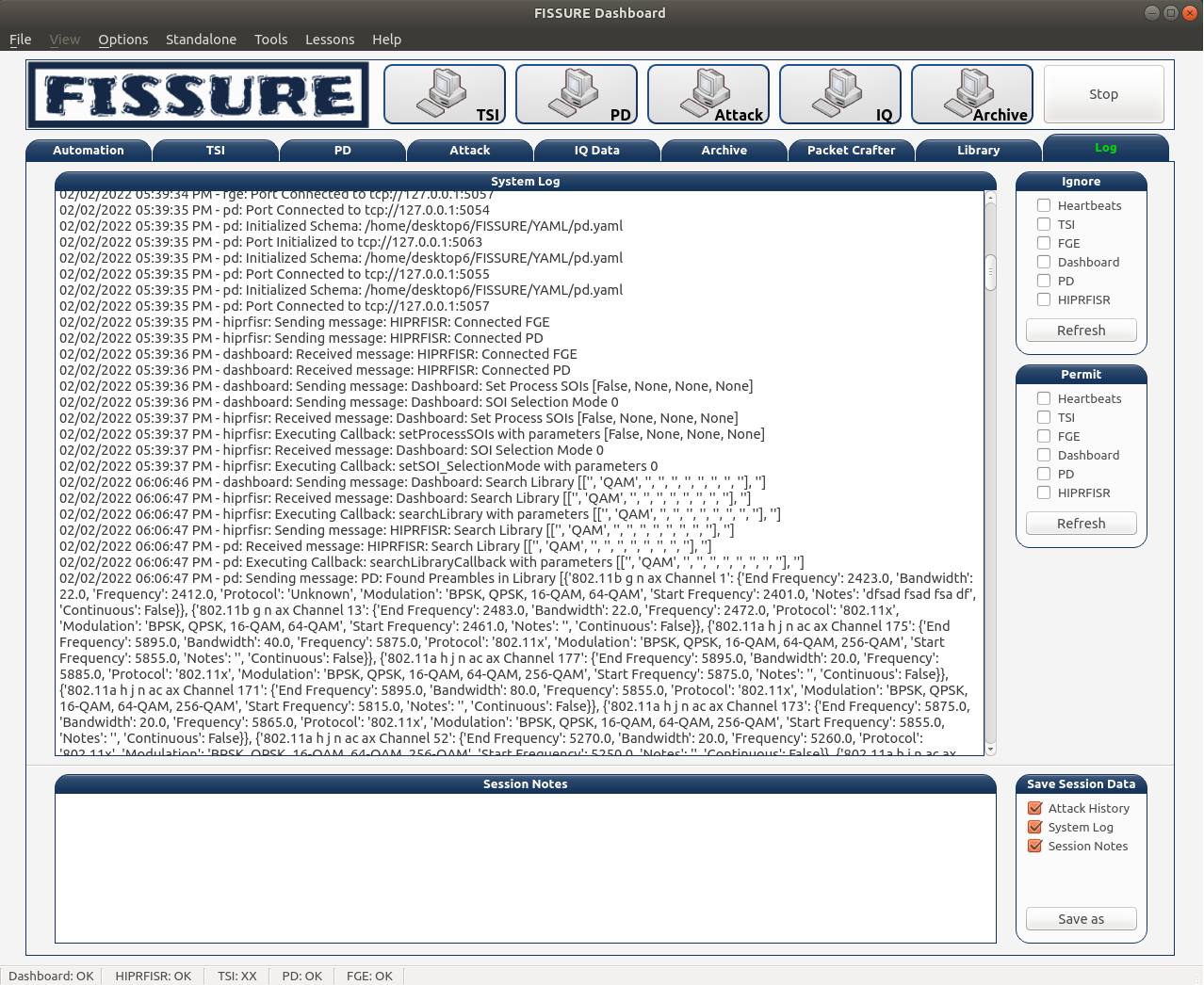The image size is (1204, 985).
Task: Open the Standalone menu
Action: 202,40
